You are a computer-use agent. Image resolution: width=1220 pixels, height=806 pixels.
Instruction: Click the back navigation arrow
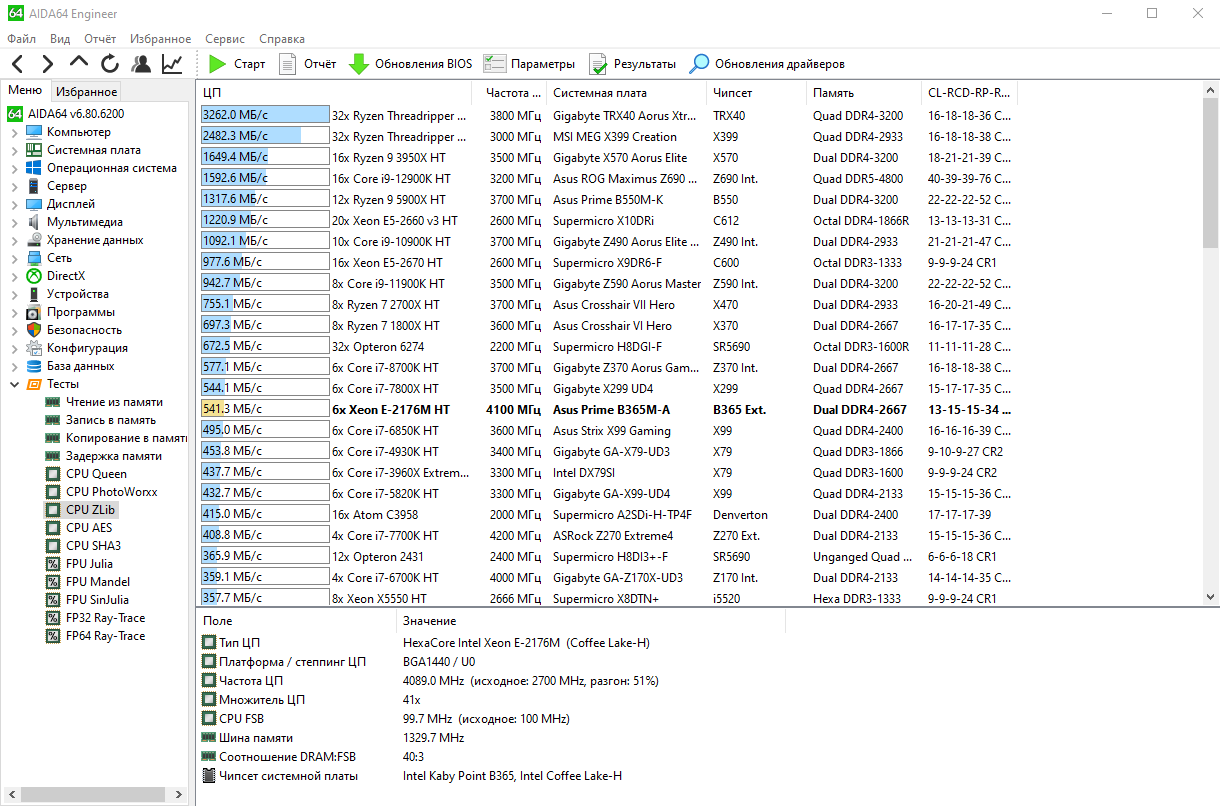[x=17, y=64]
